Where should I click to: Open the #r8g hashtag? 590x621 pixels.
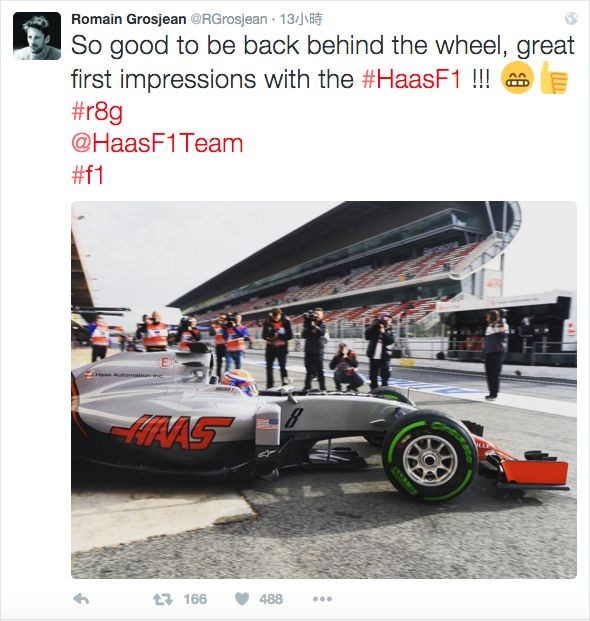[x=97, y=111]
